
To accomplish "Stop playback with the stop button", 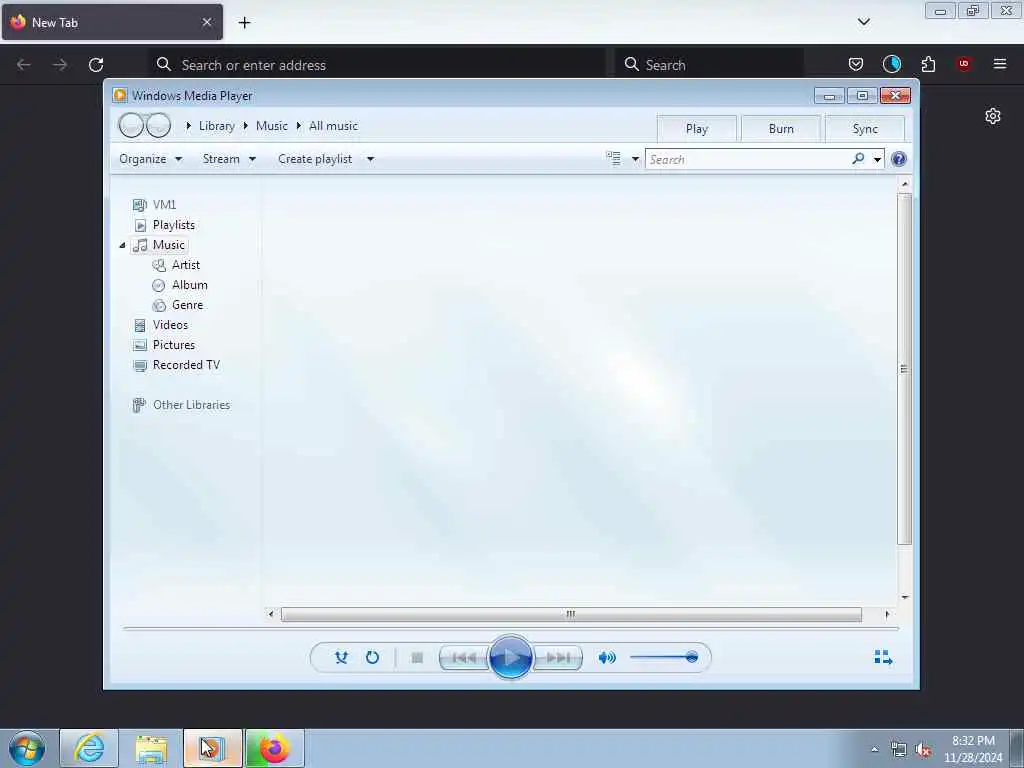I will coord(417,658).
